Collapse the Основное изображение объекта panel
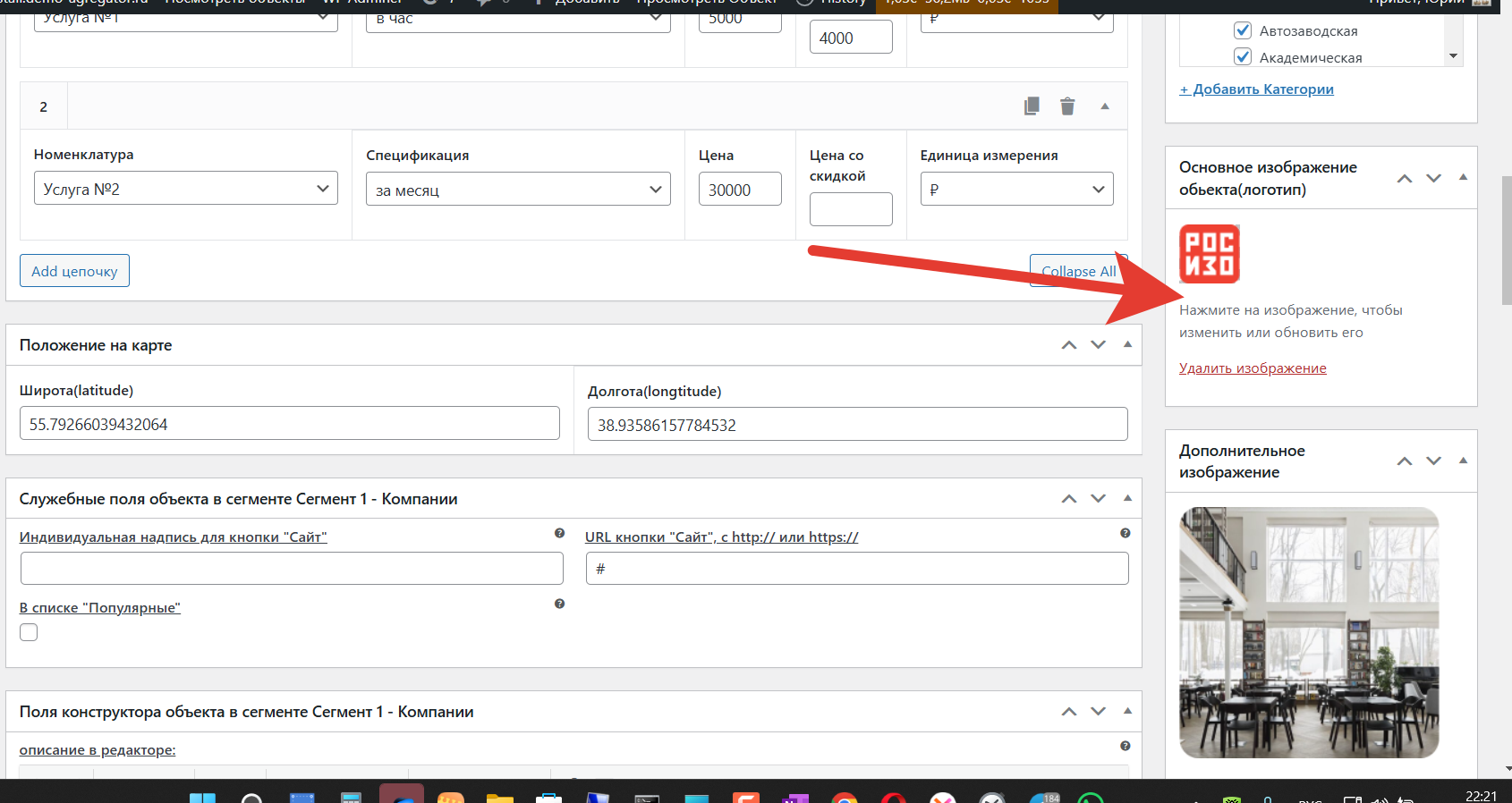The image size is (1512, 803). click(1464, 177)
